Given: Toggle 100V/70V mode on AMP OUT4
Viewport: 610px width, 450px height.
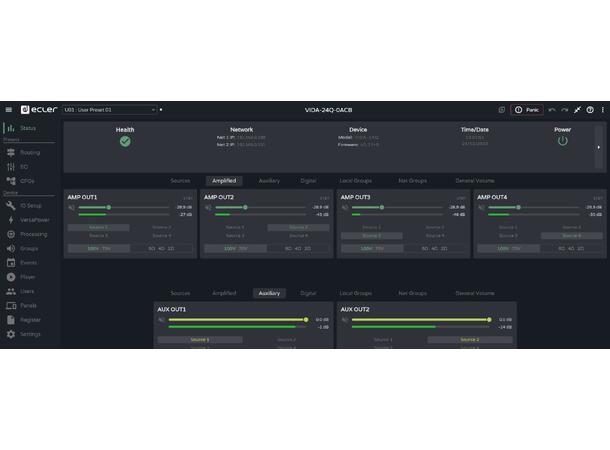Looking at the screenshot, I should (508, 248).
